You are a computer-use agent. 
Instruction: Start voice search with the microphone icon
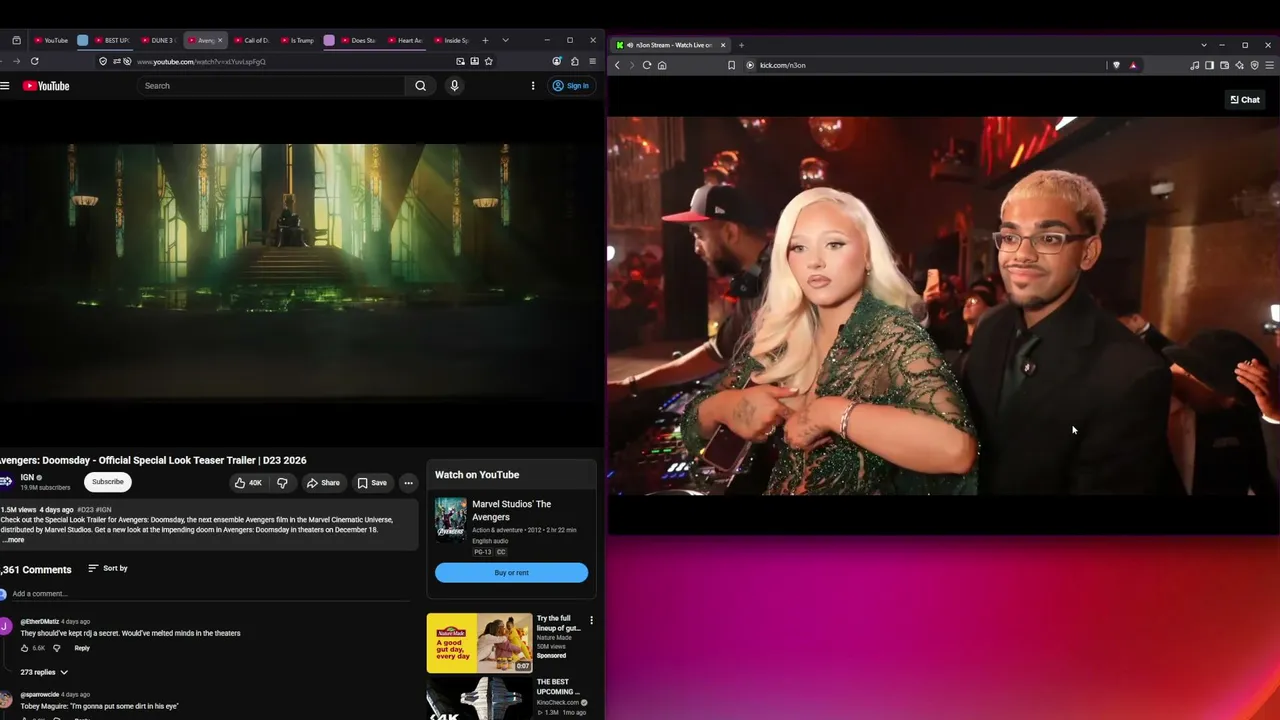coord(454,86)
